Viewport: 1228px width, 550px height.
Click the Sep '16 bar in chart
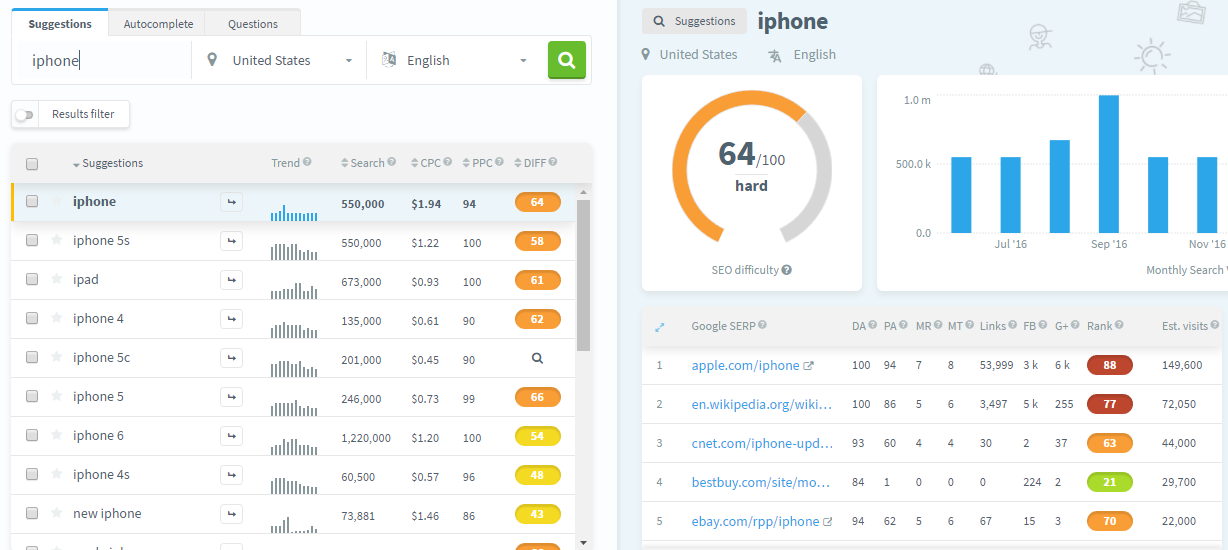pos(1108,164)
